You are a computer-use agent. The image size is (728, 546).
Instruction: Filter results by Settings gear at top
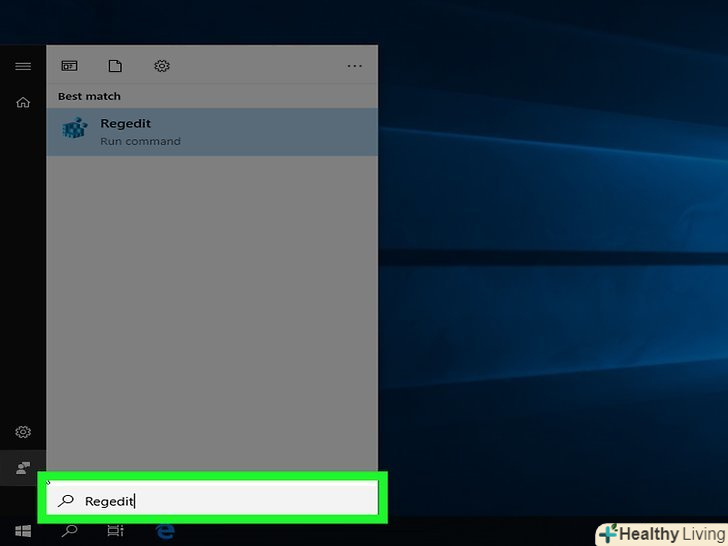tap(162, 66)
